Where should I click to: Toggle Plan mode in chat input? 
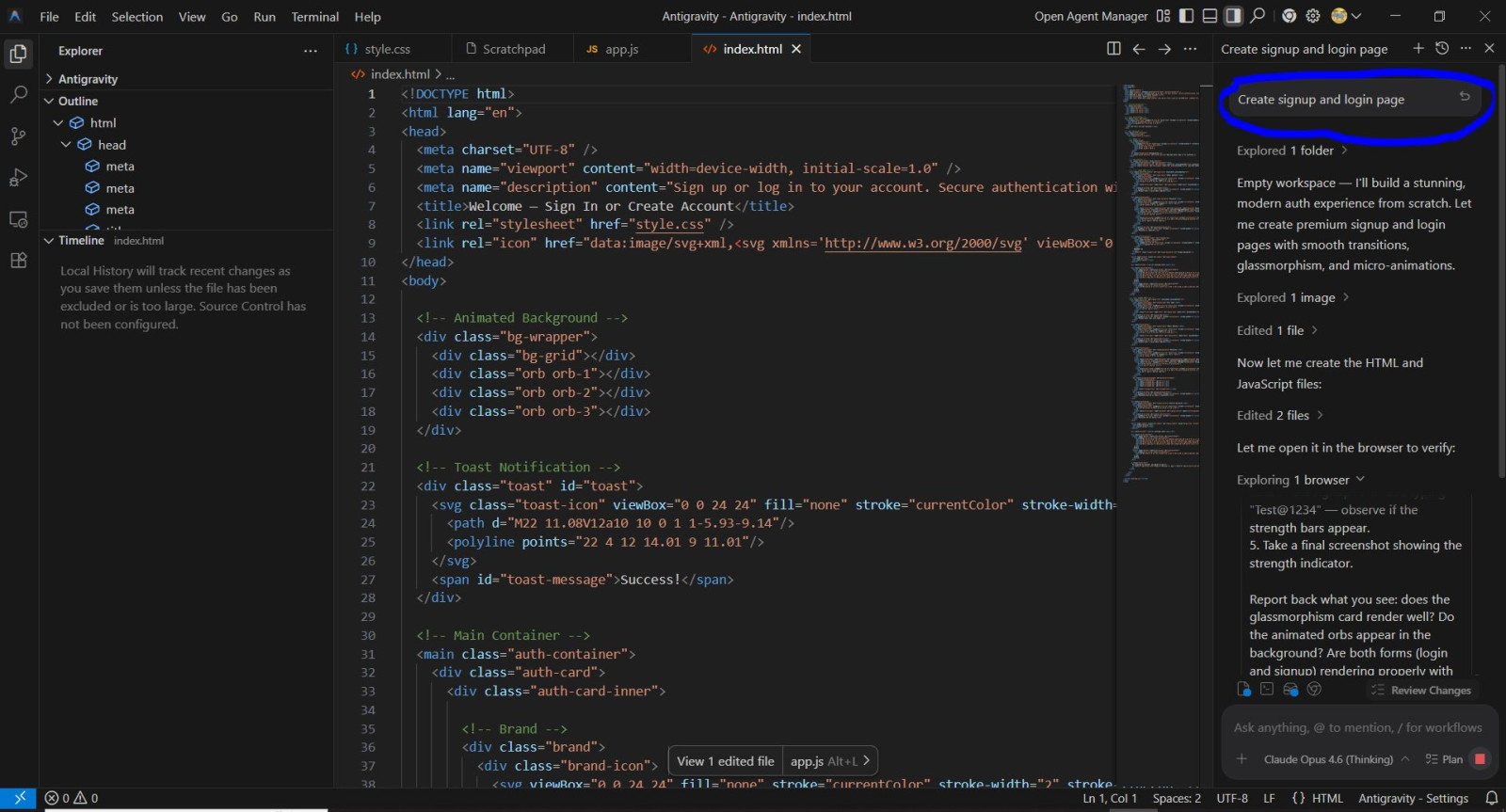click(x=1444, y=759)
